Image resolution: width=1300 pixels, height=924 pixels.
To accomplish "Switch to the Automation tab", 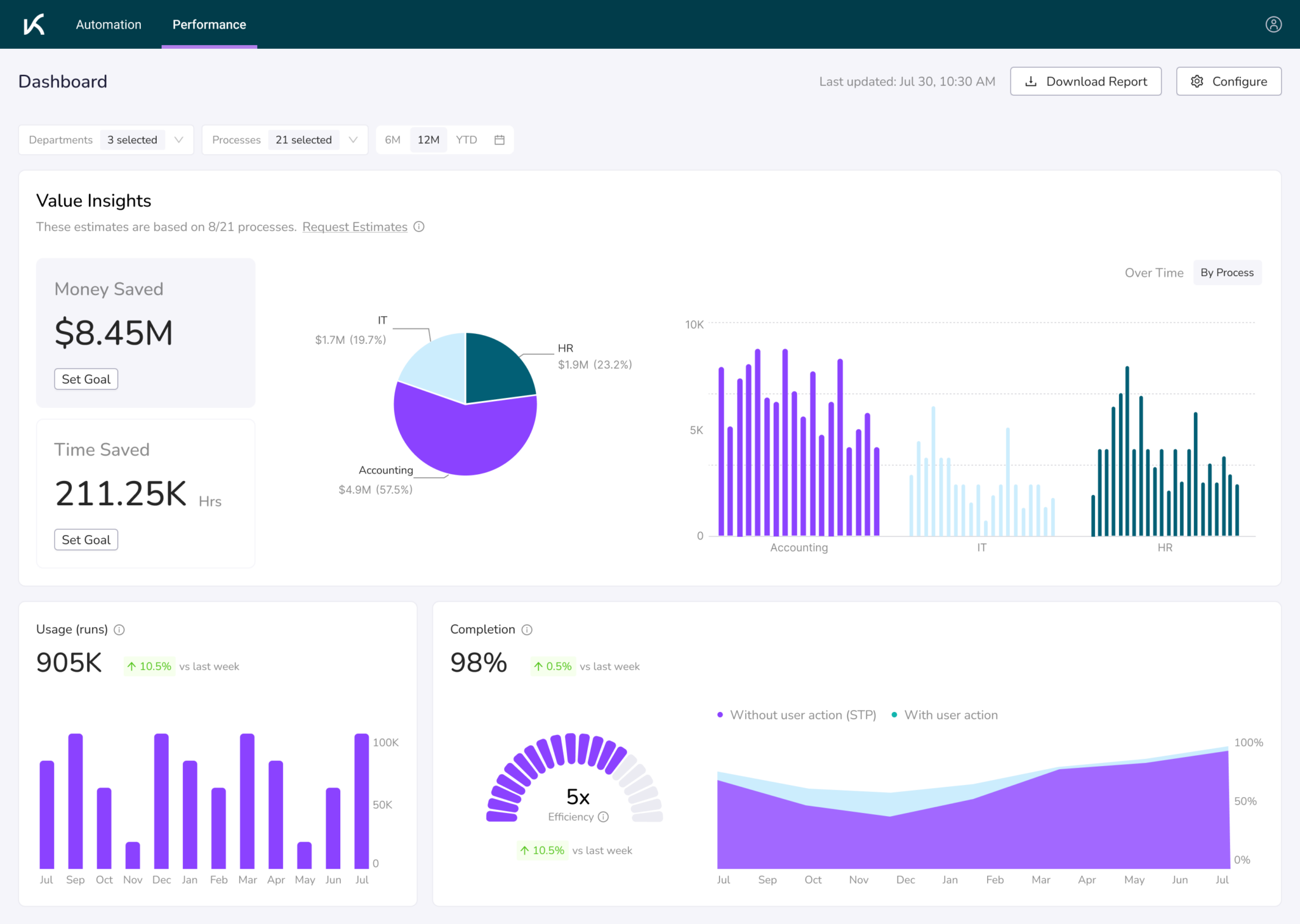I will pos(109,24).
